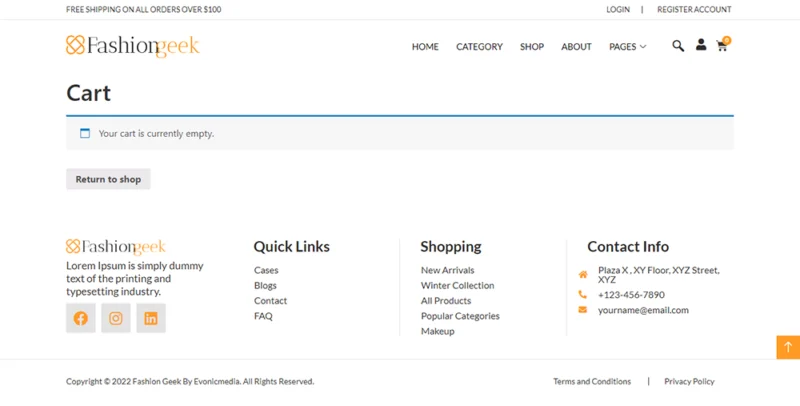Click the home address icon in Contact Info
This screenshot has width=800, height=406.
click(583, 275)
